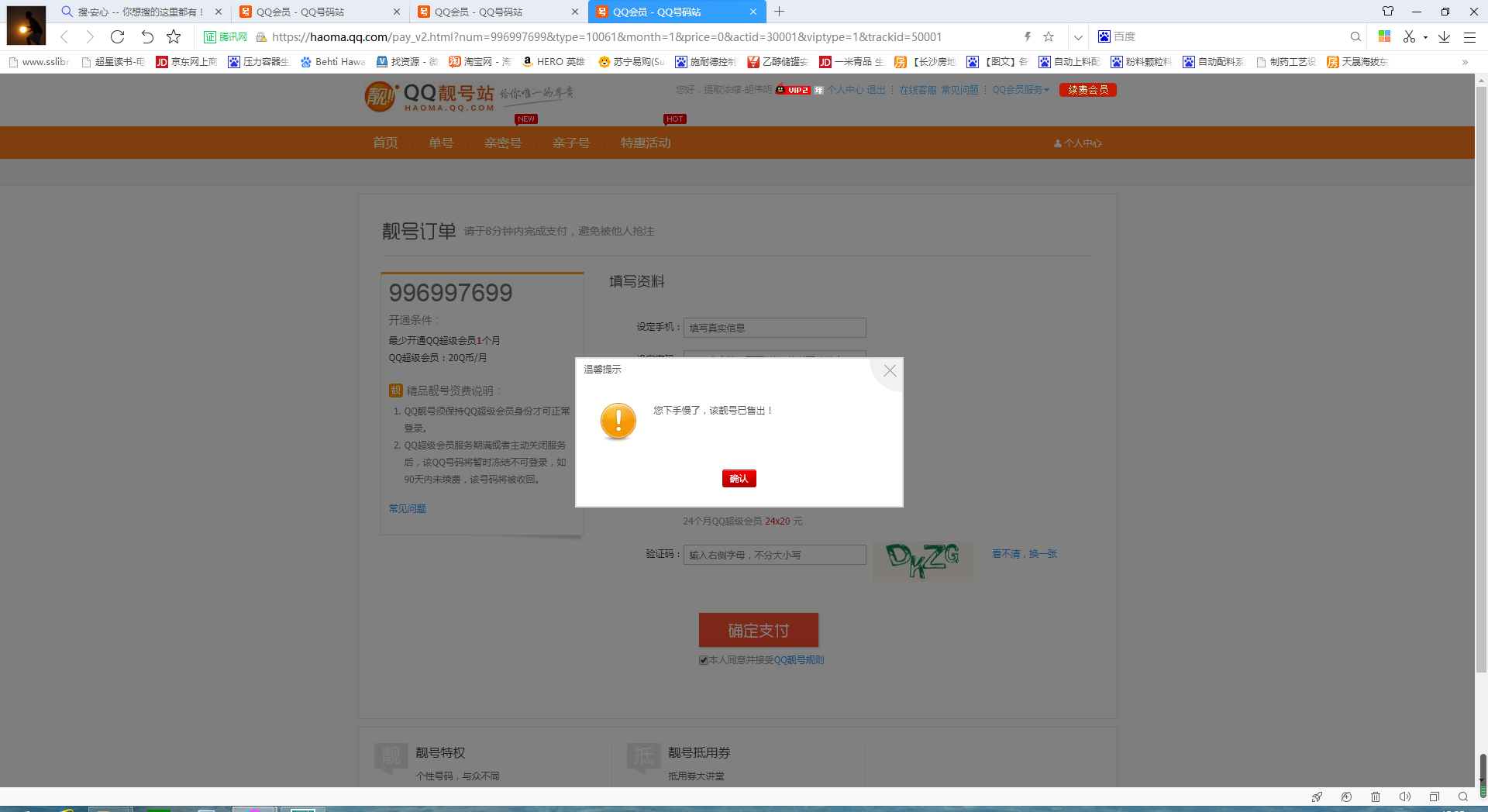This screenshot has height=812, width=1488.
Task: Open 亲密号 in navigation bar
Action: tap(503, 143)
